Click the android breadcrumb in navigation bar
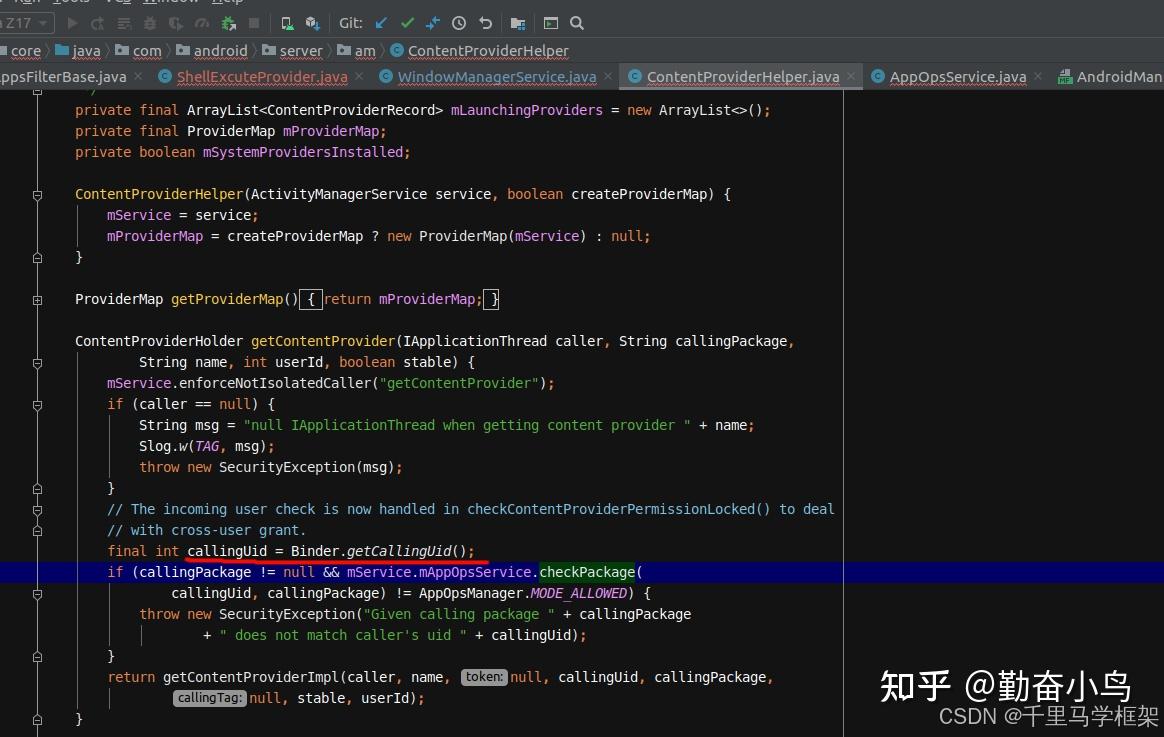Screen dimensions: 1164x737 pyautogui.click(x=220, y=50)
